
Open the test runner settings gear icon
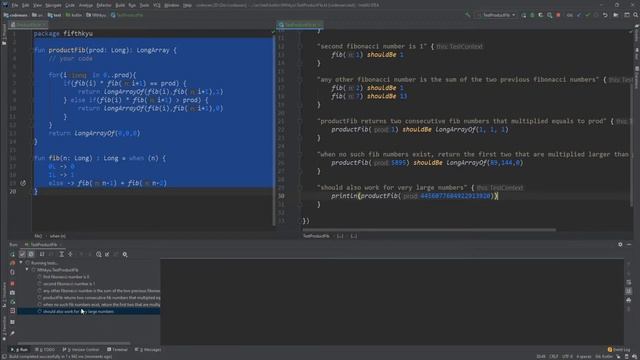pyautogui.click(x=125, y=254)
